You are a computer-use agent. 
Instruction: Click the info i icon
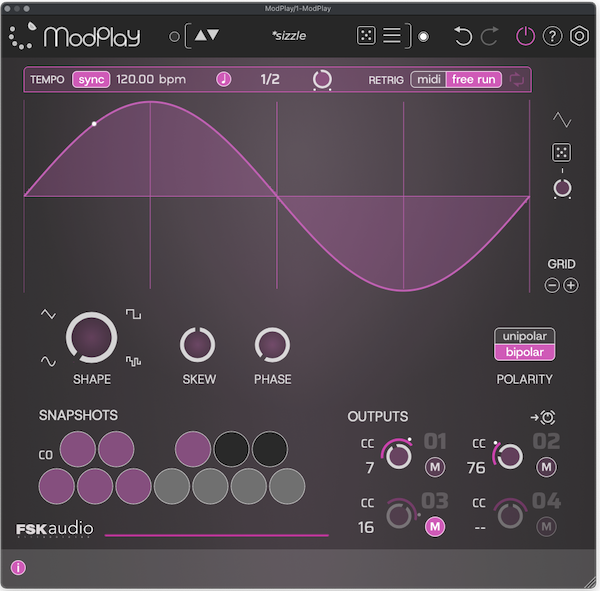[x=18, y=568]
